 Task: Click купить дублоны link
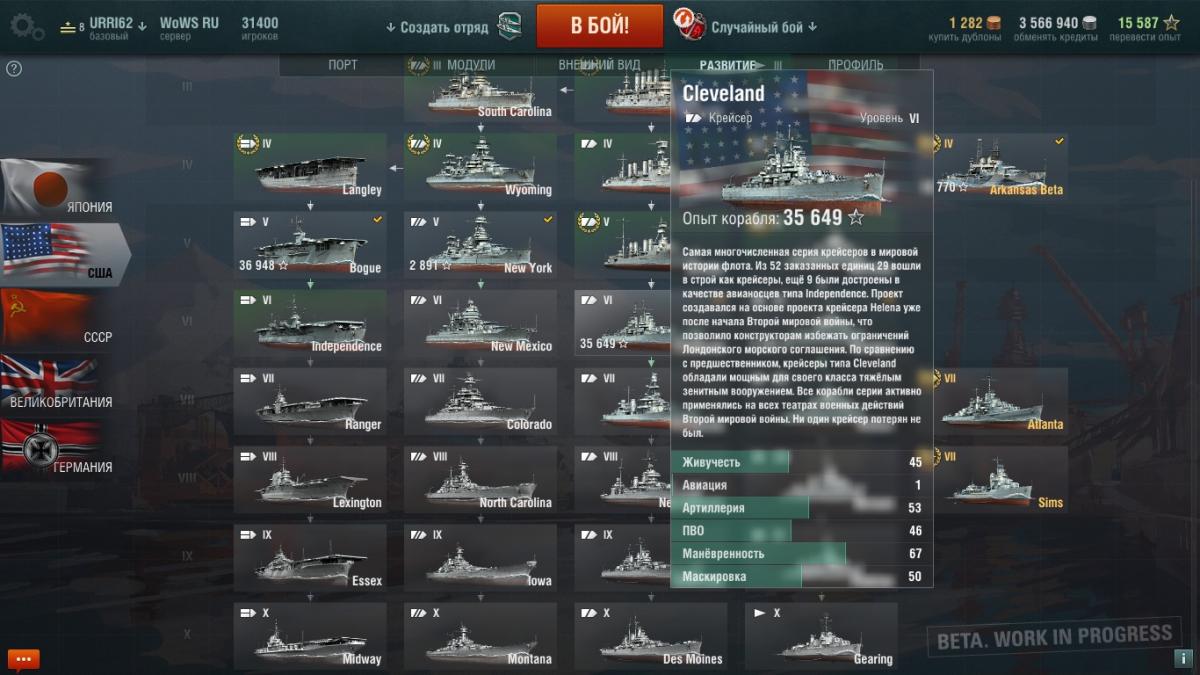(x=965, y=37)
